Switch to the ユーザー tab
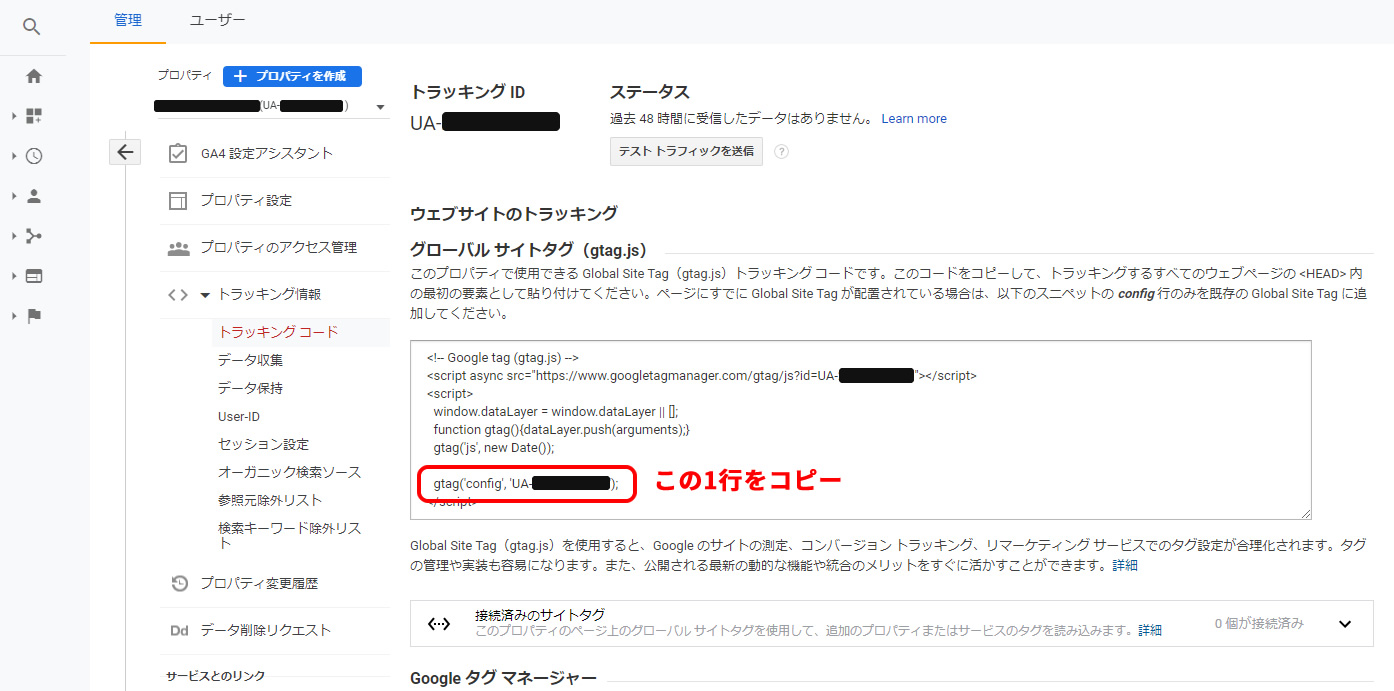Image resolution: width=1394 pixels, height=691 pixels. [x=217, y=20]
